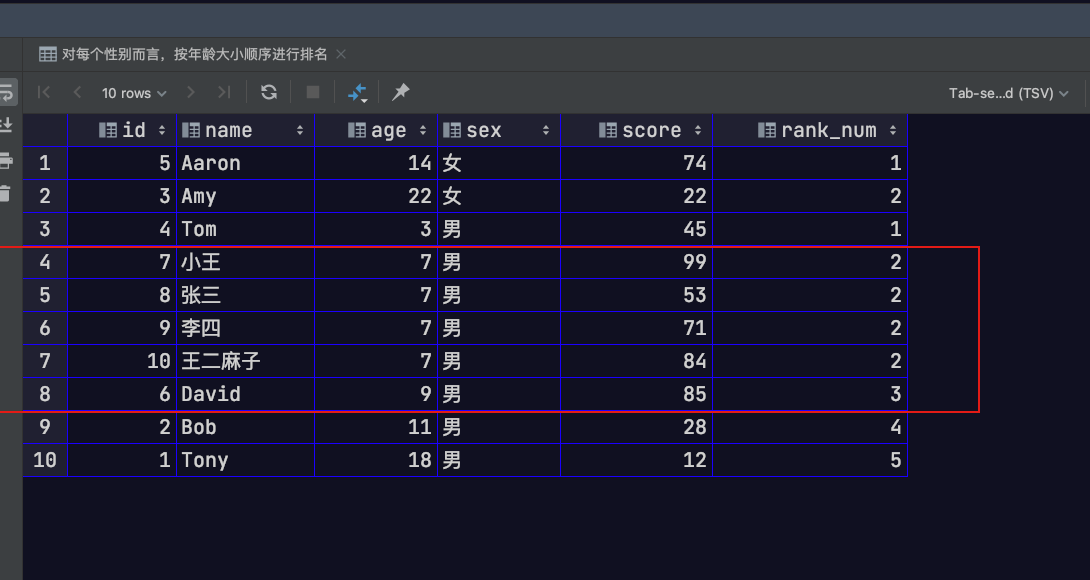Select the score cell with value 53
This screenshot has height=580, width=1090.
click(637, 295)
